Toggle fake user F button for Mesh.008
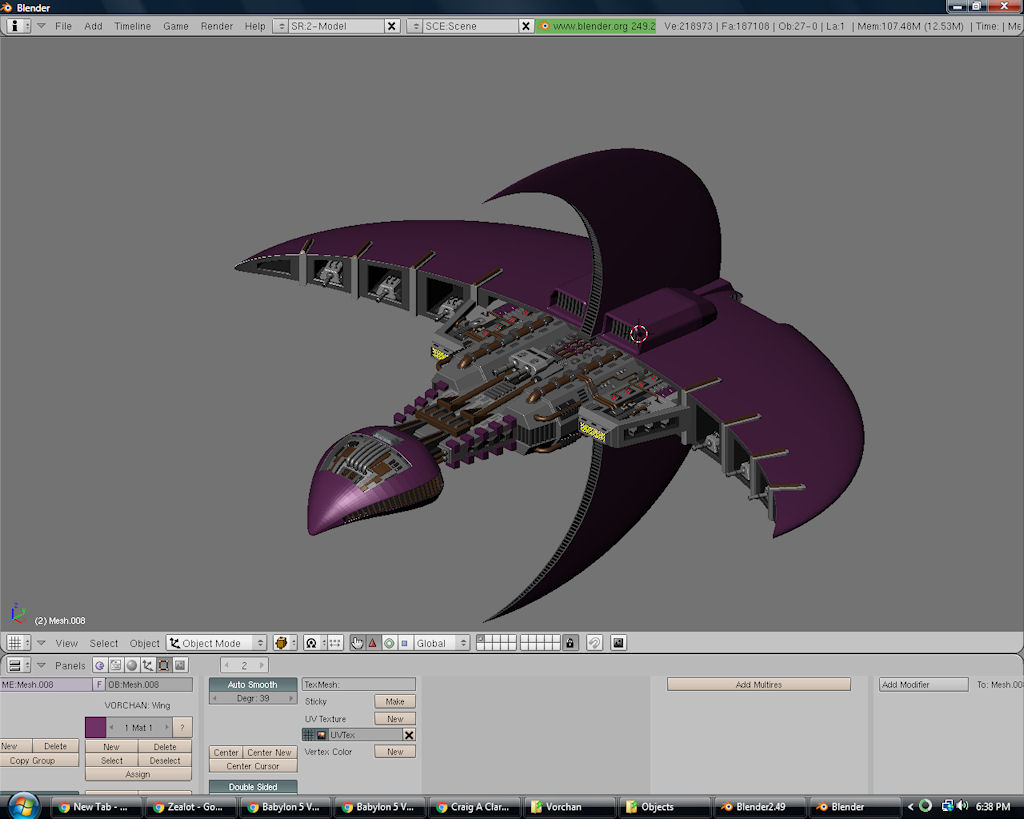Image resolution: width=1024 pixels, height=819 pixels. pos(99,684)
